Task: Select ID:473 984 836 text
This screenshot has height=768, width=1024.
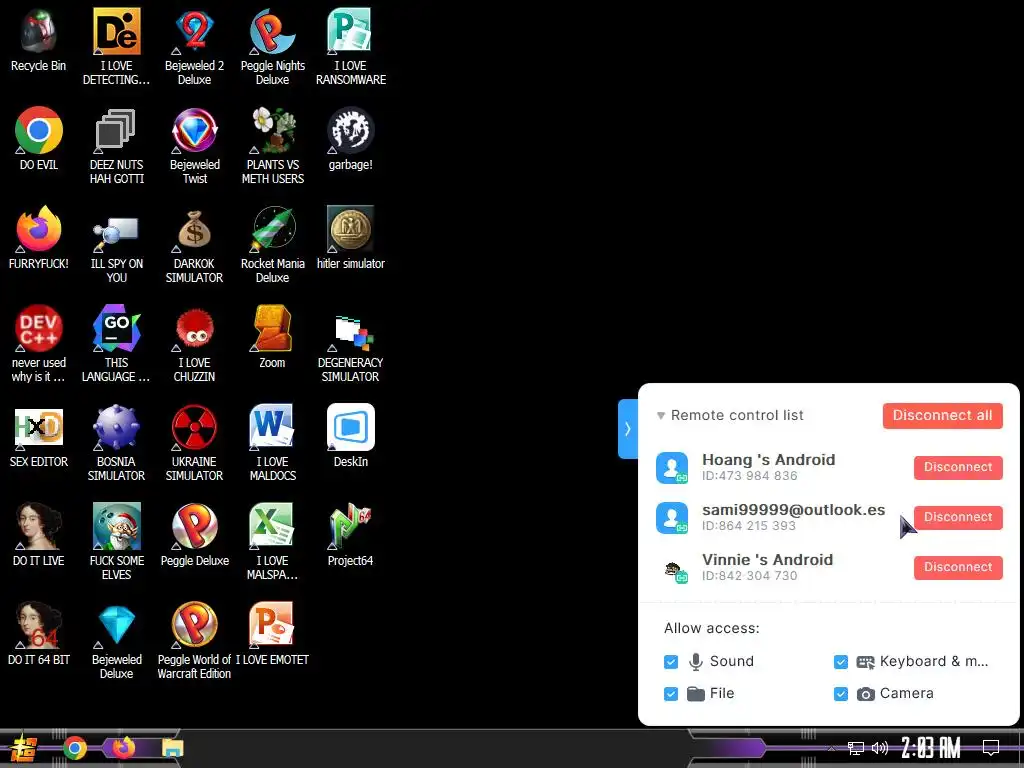Action: tap(750, 476)
